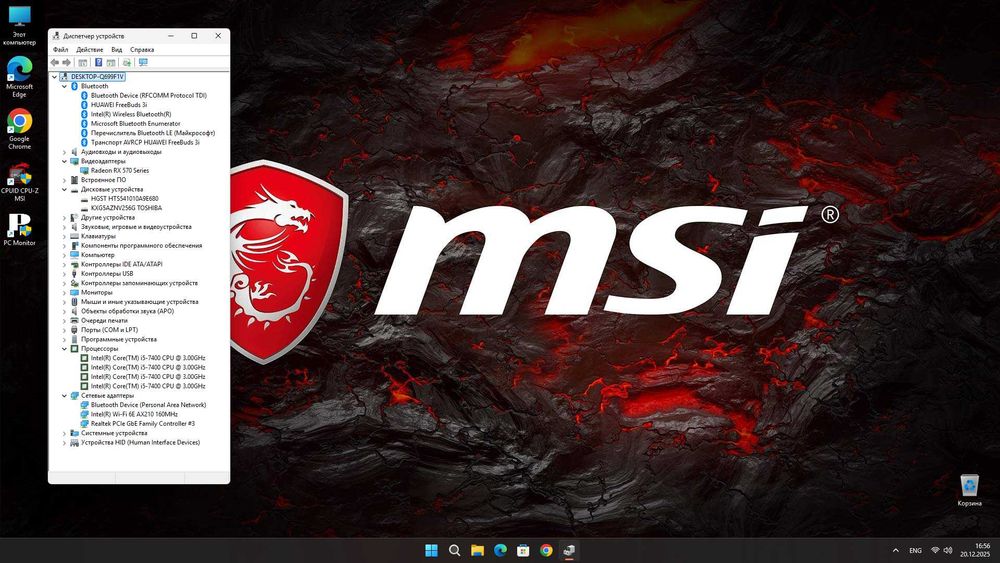Select Bluetooth Device (RFCOMM Protocol TDI)
The width and height of the screenshot is (1000, 563).
(149, 96)
